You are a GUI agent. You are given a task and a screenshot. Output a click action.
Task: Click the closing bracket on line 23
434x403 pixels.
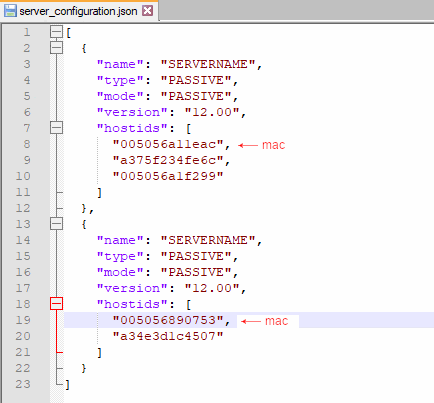68,385
